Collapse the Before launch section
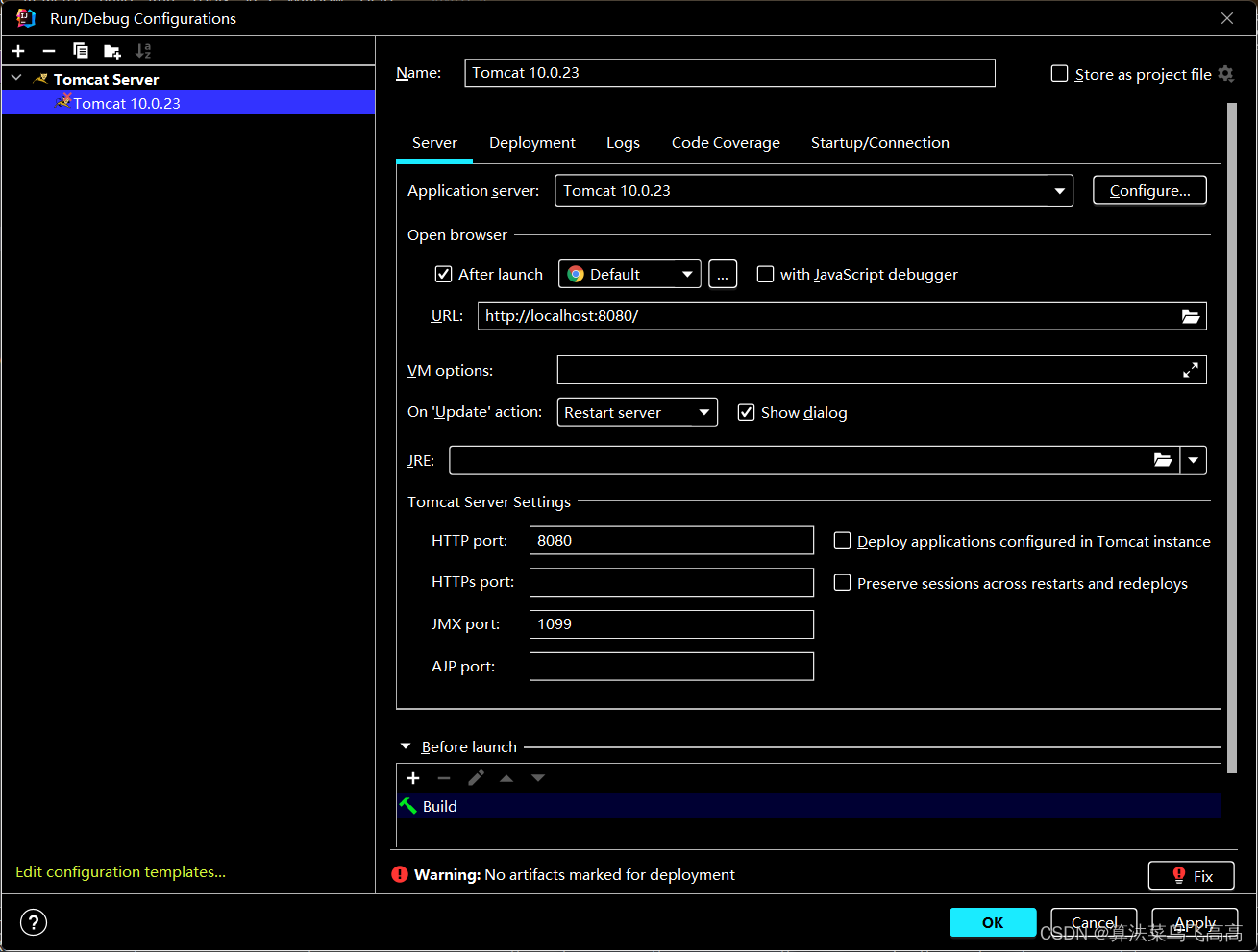 [405, 746]
